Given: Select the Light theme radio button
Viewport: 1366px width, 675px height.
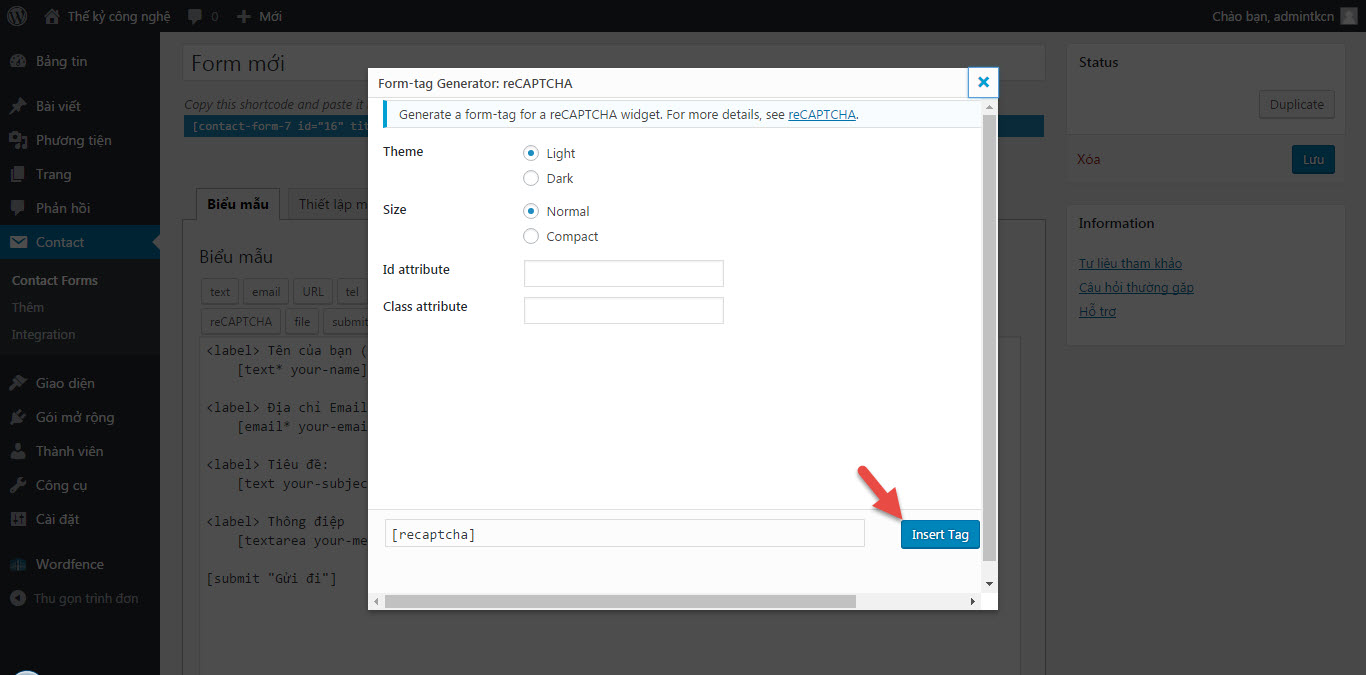Looking at the screenshot, I should [x=531, y=153].
